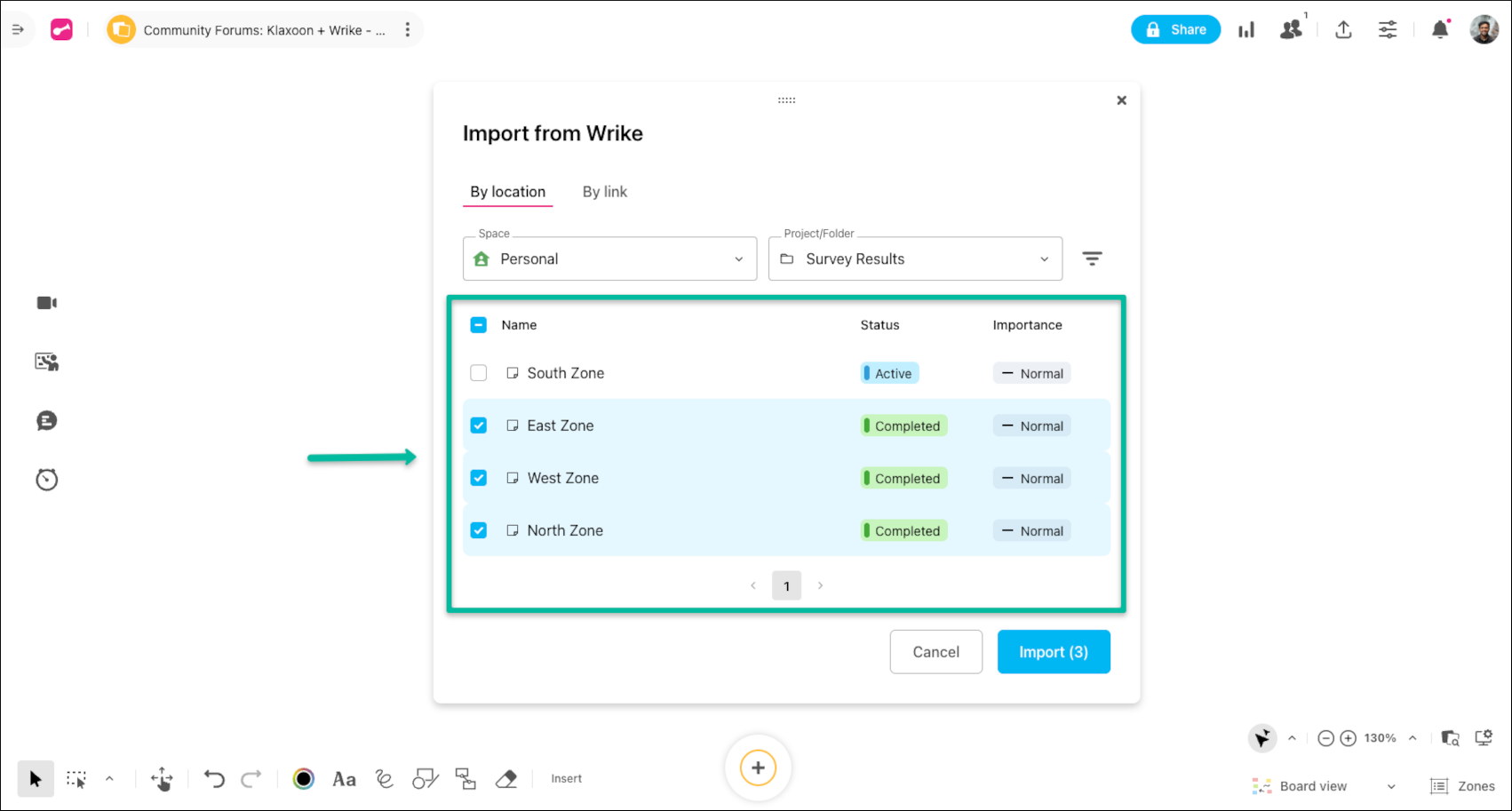Open board activity statistics icon
The width and height of the screenshot is (1512, 811).
(1246, 29)
